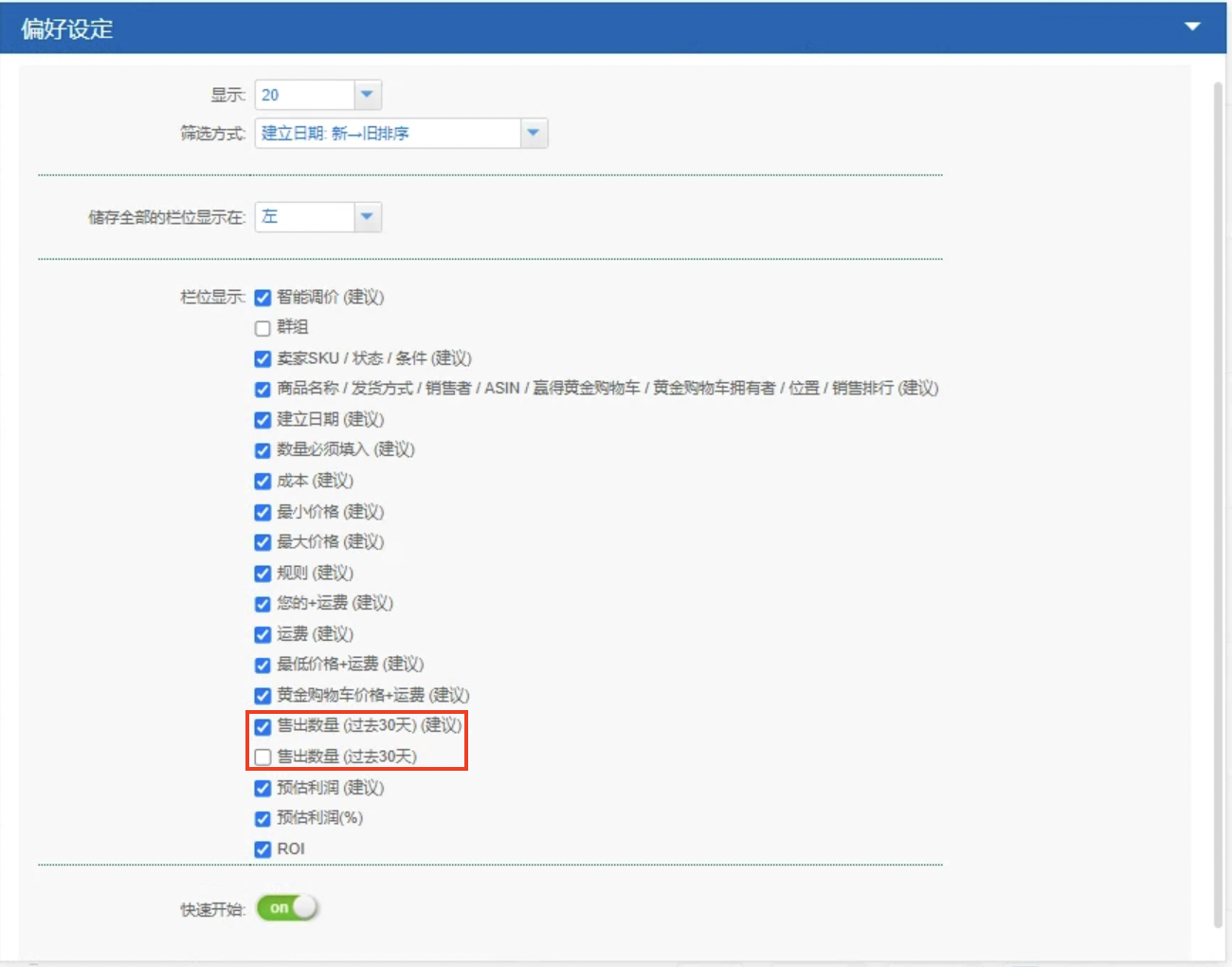Uncheck the 商品名称 / 发货方式 column checkbox

click(x=263, y=389)
